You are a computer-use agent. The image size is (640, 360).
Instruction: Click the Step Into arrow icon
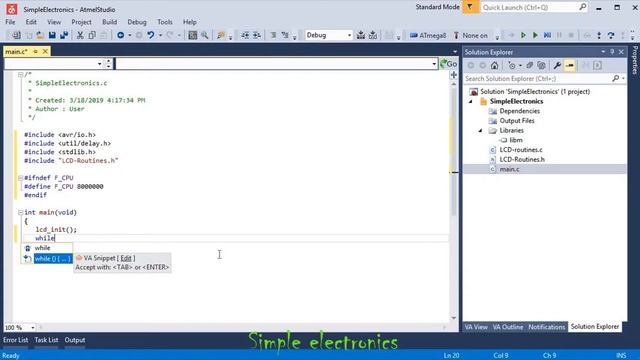point(599,36)
